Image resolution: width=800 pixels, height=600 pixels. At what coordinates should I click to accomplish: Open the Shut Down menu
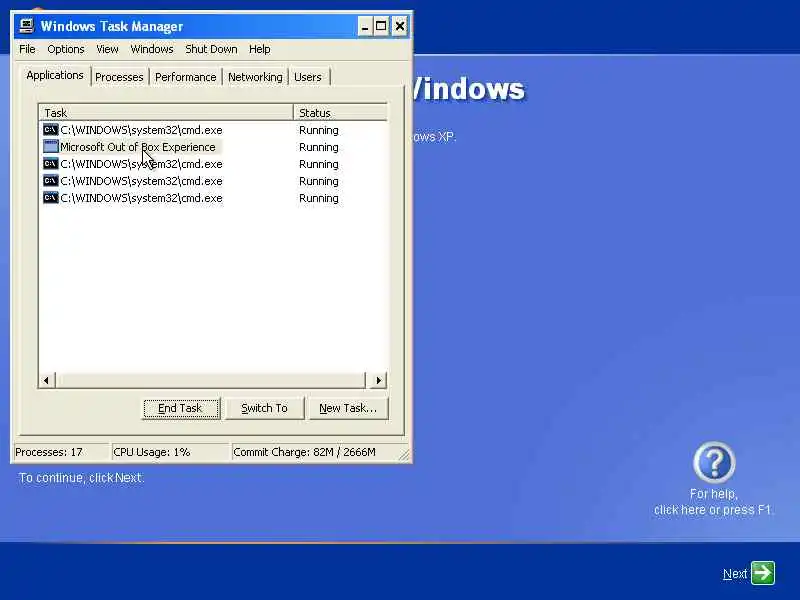tap(211, 49)
